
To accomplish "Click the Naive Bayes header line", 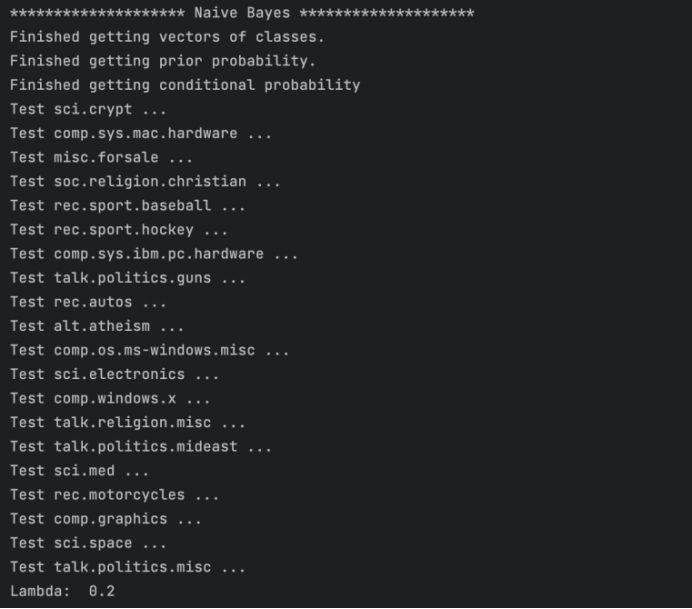I will 241,13.
